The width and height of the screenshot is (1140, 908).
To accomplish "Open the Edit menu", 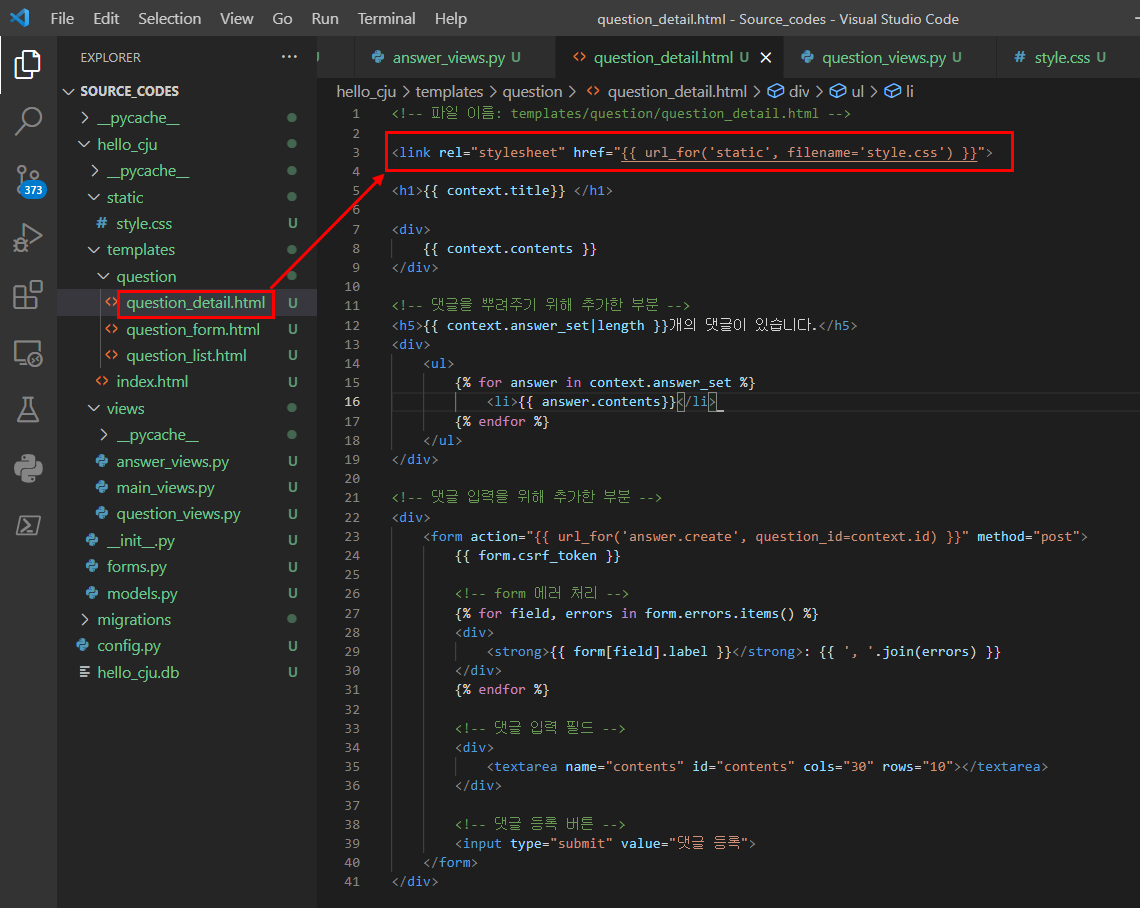I will coord(106,18).
